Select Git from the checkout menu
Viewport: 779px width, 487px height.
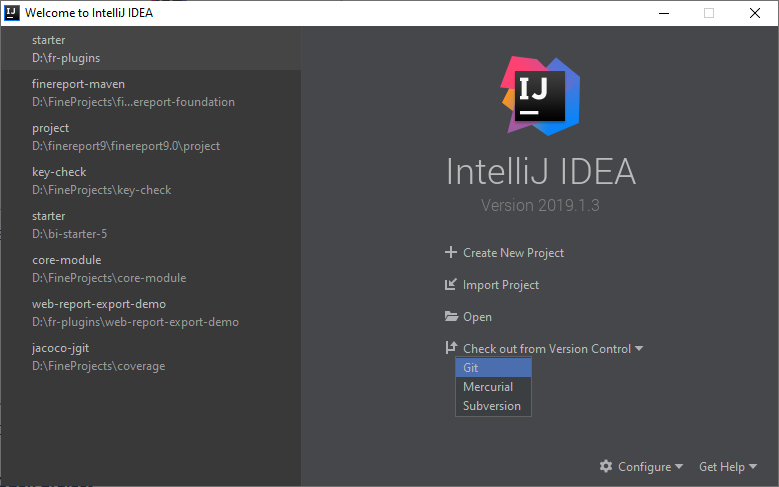tap(493, 368)
